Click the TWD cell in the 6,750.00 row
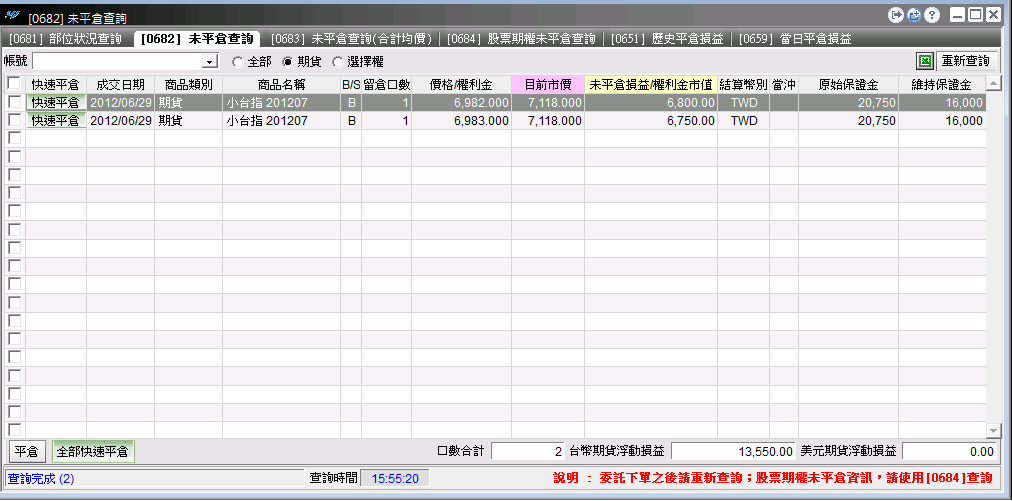 pos(744,120)
